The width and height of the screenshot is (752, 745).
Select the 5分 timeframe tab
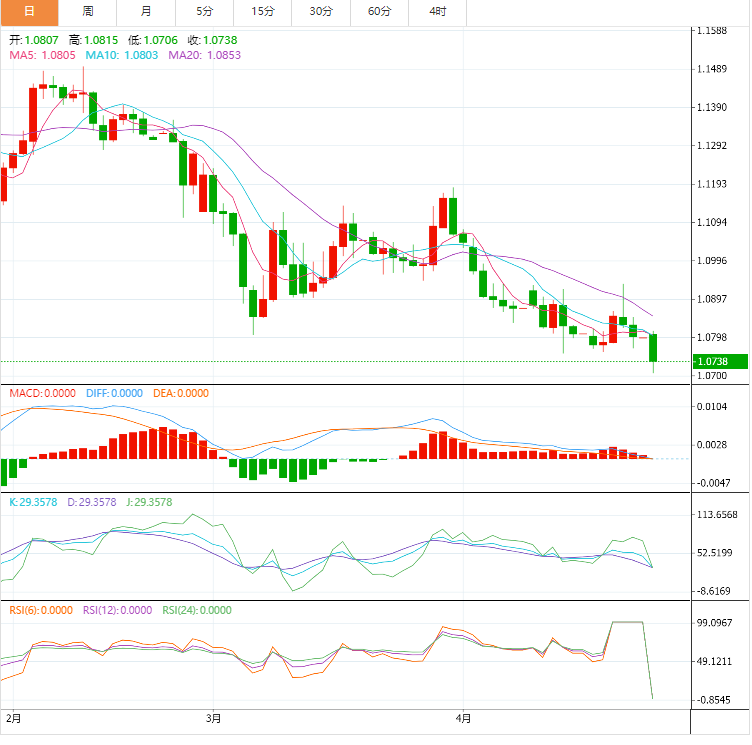(x=205, y=12)
